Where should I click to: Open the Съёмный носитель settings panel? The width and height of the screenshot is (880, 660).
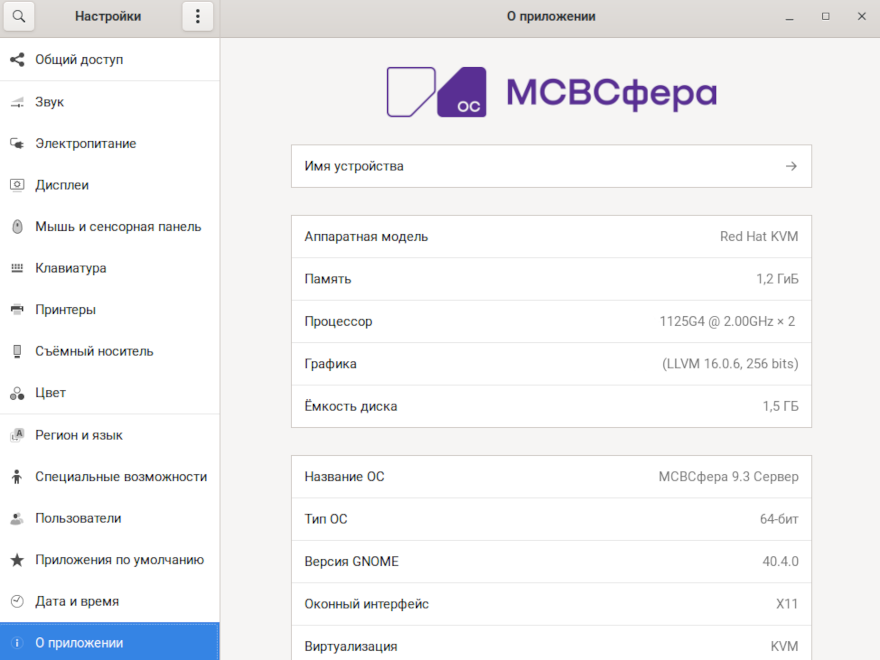[x=94, y=352]
